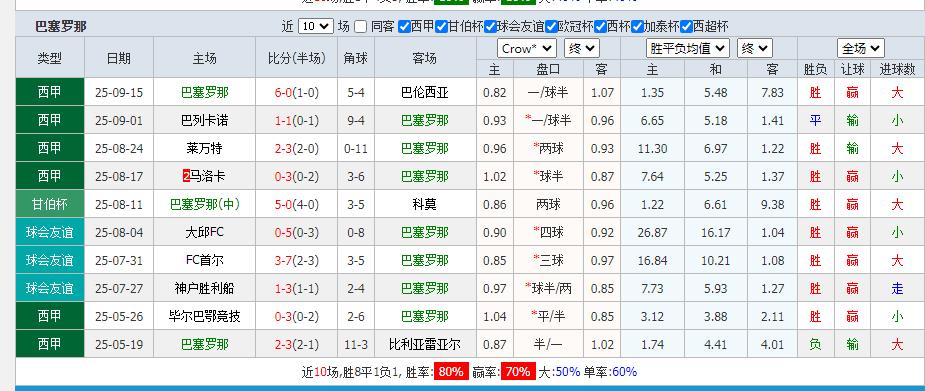Click odds value 26.87 in 大邱FC row

click(x=652, y=232)
